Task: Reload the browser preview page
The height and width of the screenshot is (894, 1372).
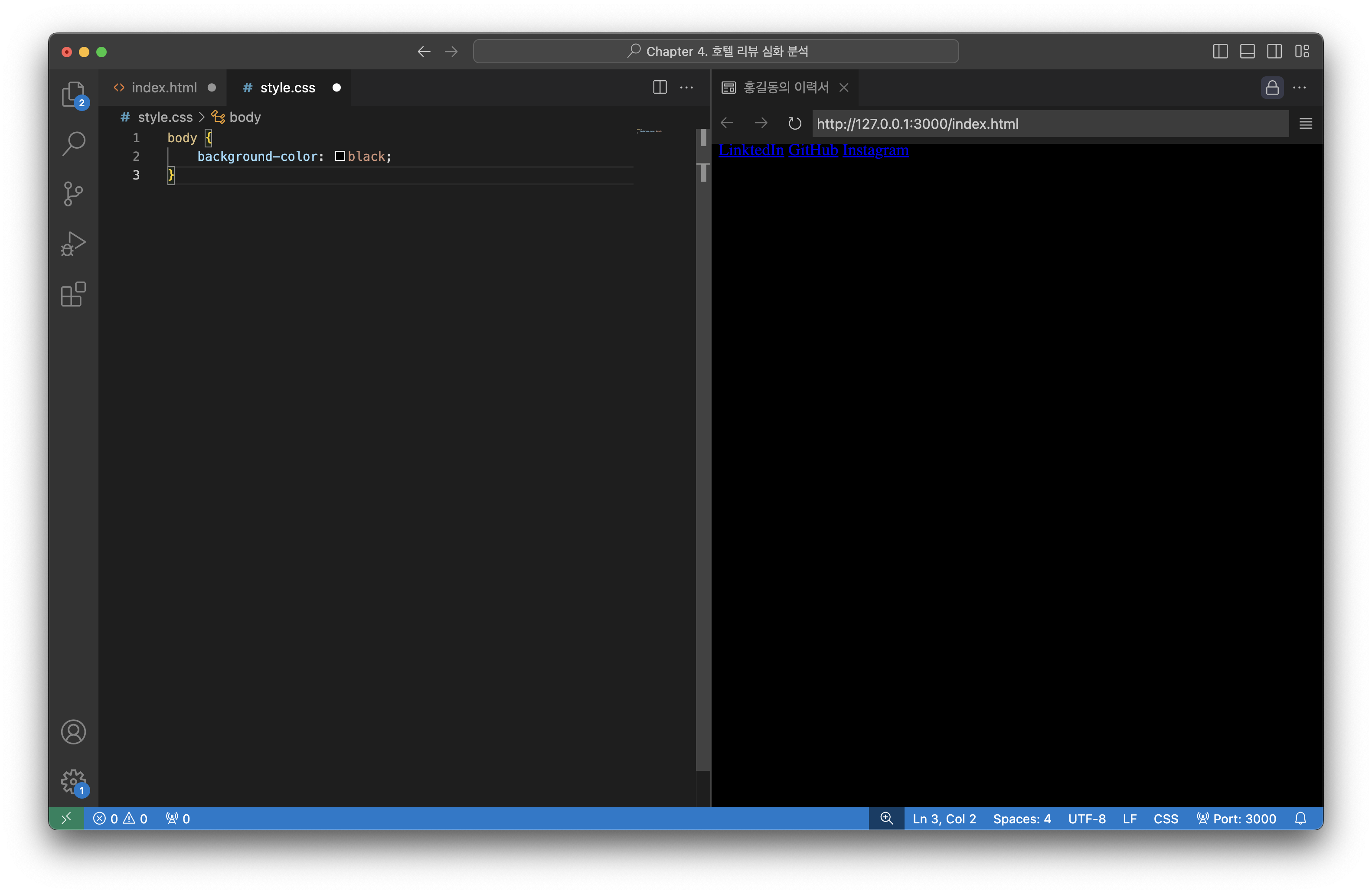Action: (x=794, y=124)
